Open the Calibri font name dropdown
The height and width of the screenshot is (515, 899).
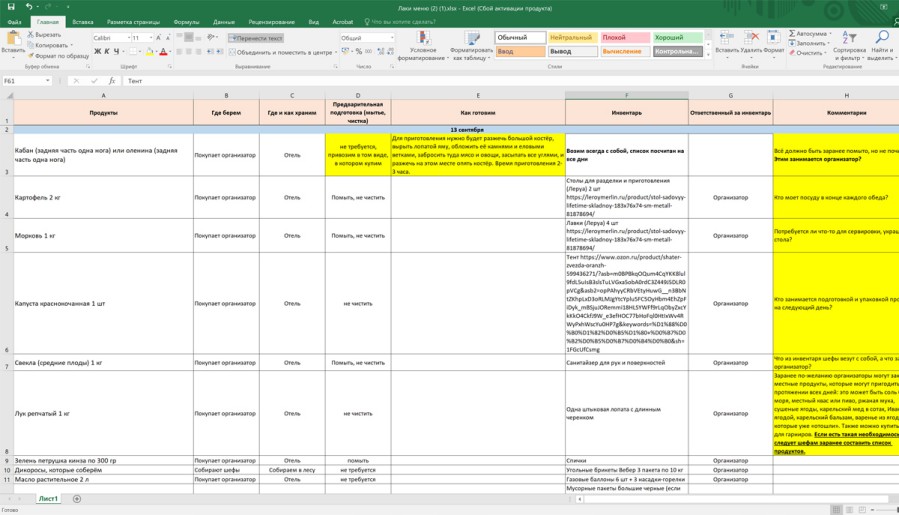pyautogui.click(x=127, y=38)
